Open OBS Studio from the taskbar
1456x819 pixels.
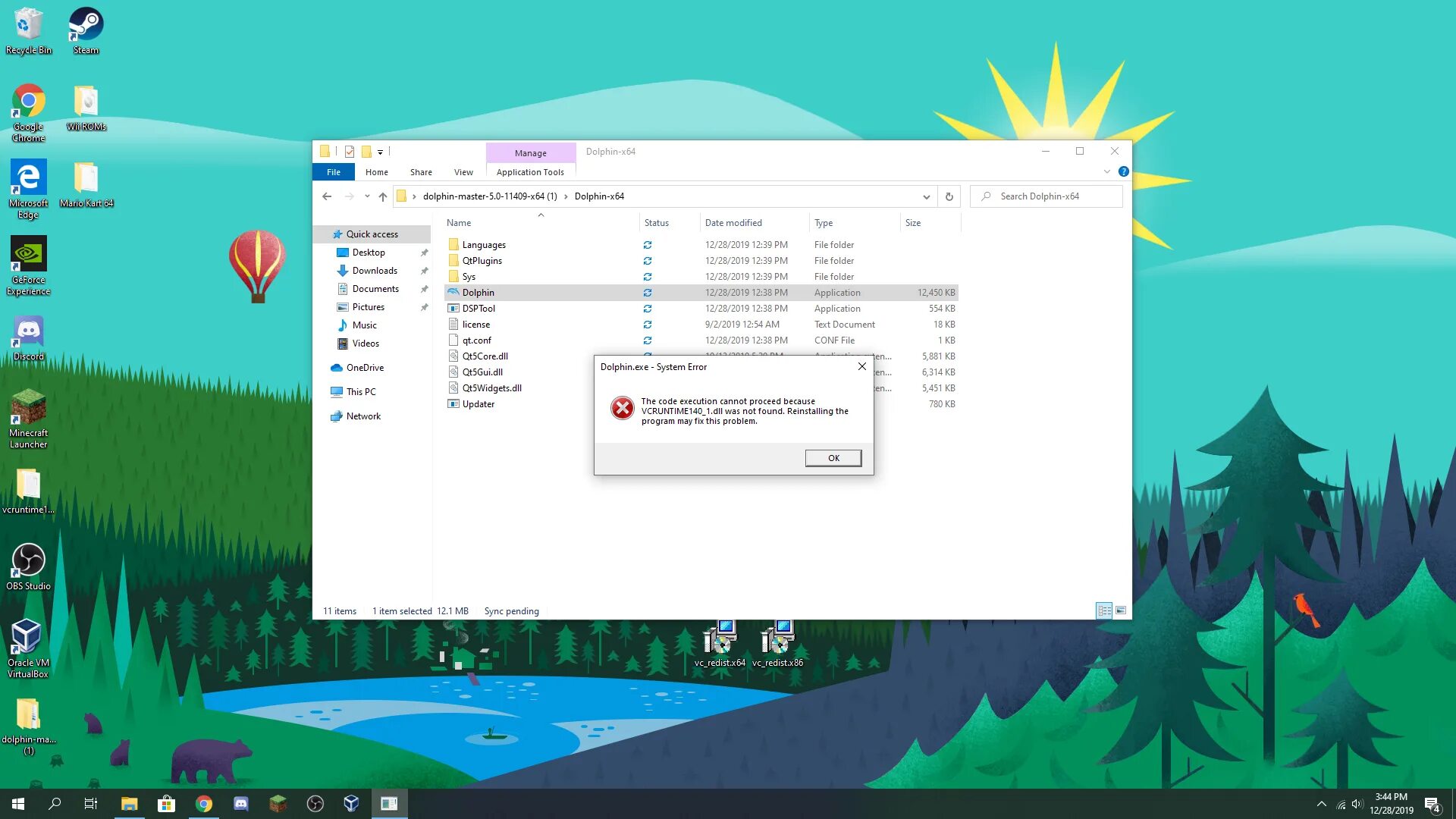point(315,804)
